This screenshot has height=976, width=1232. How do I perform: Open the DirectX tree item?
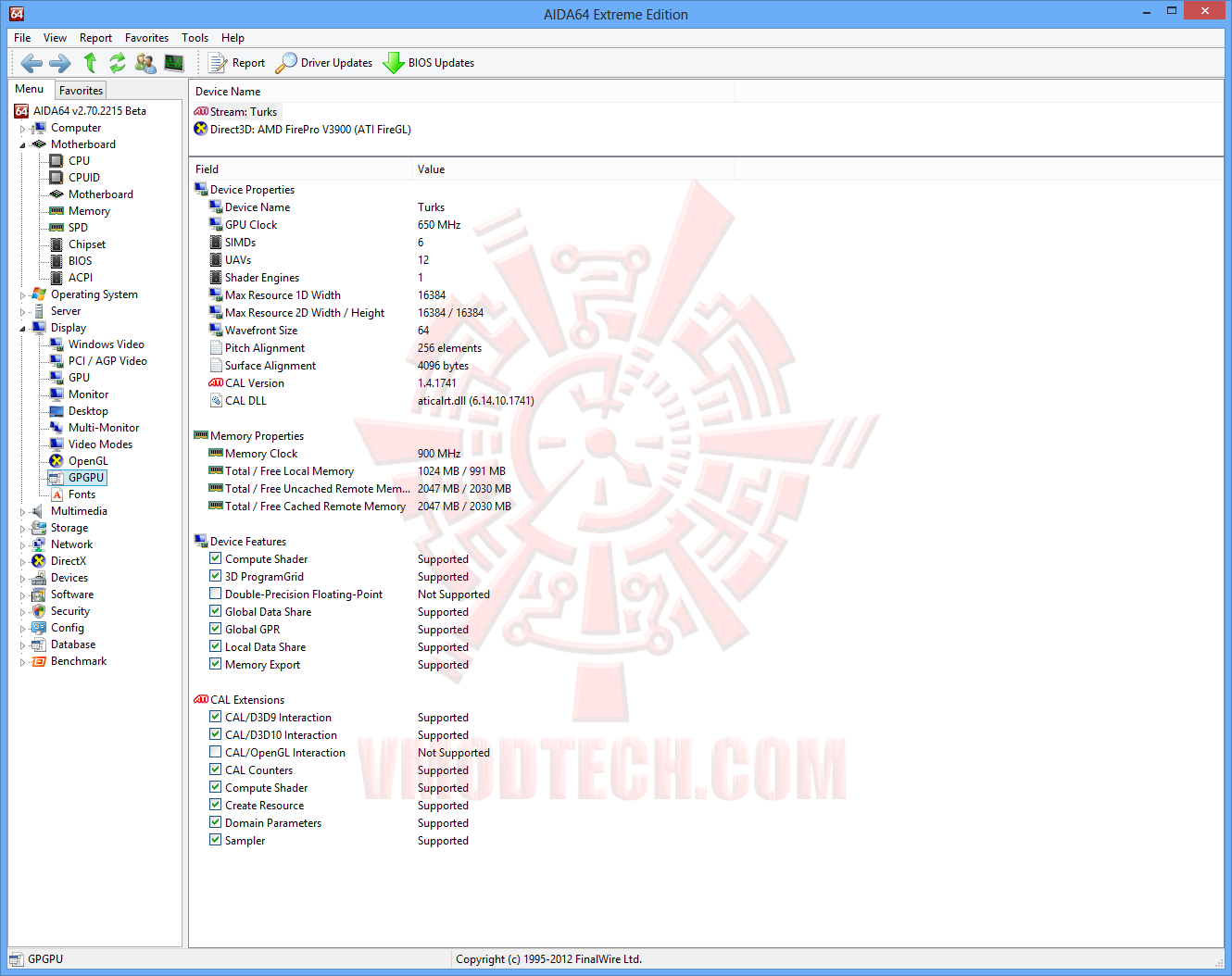point(69,561)
